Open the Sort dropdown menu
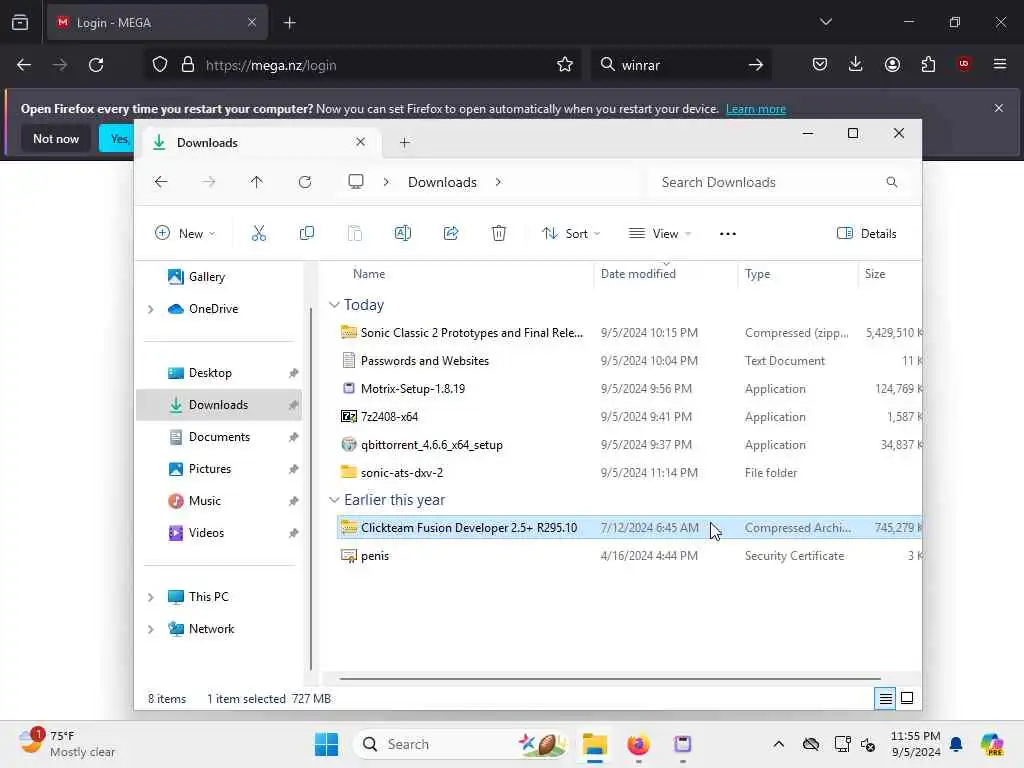Screen dimensions: 1024x768 [x=571, y=233]
